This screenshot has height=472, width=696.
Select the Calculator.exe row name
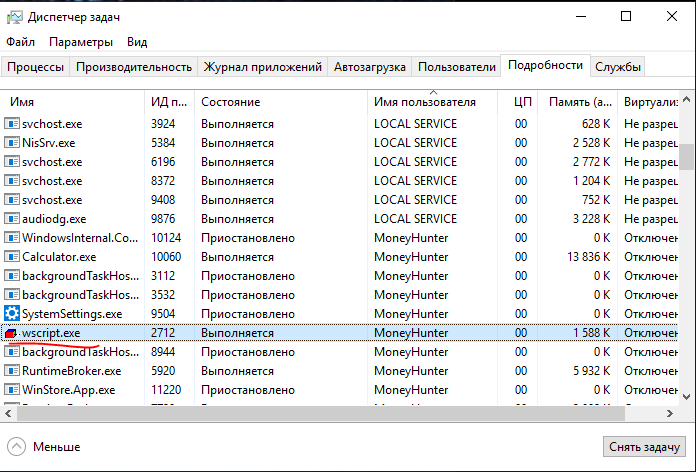59,257
